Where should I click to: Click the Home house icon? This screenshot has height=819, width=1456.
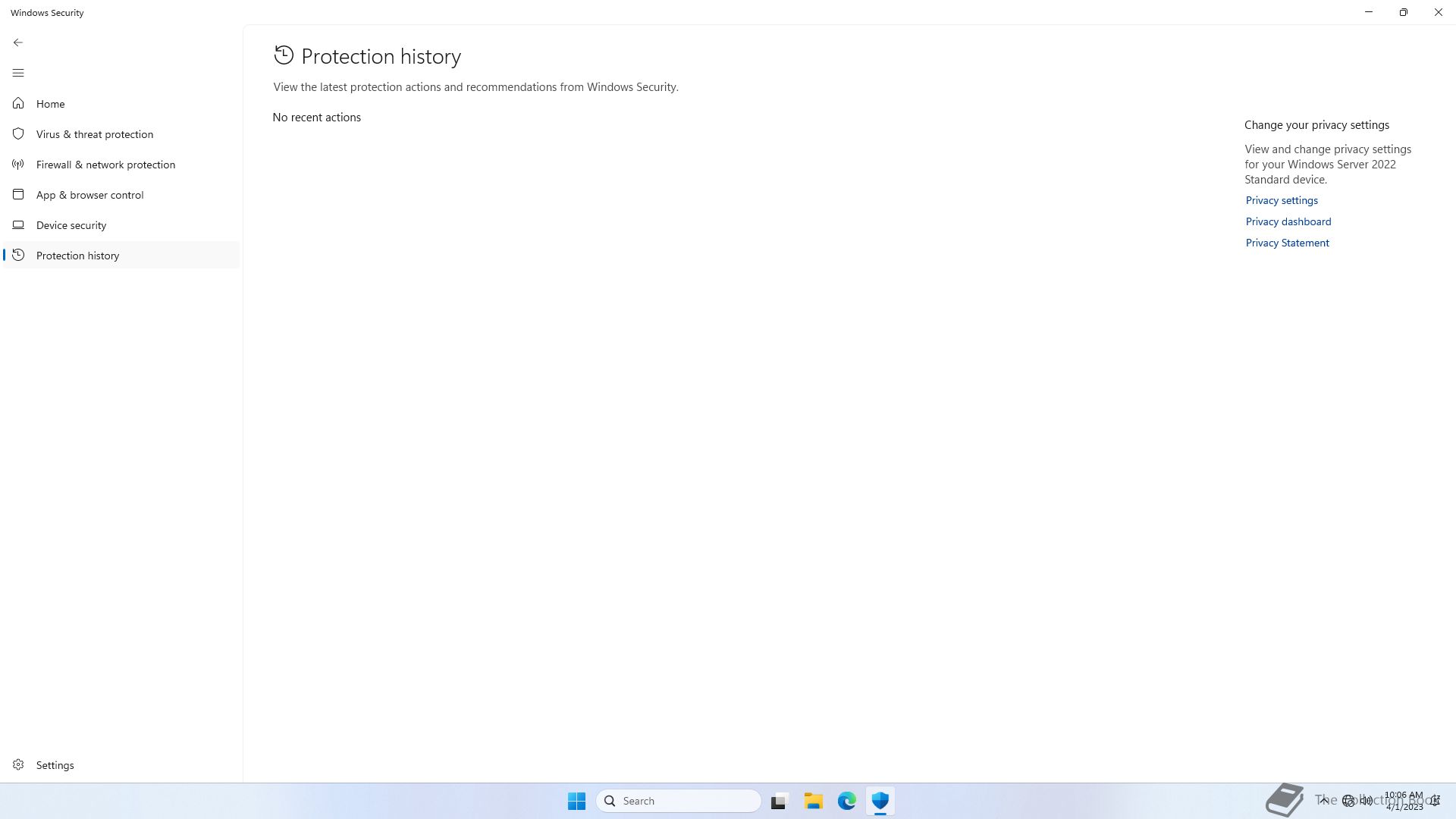point(18,103)
